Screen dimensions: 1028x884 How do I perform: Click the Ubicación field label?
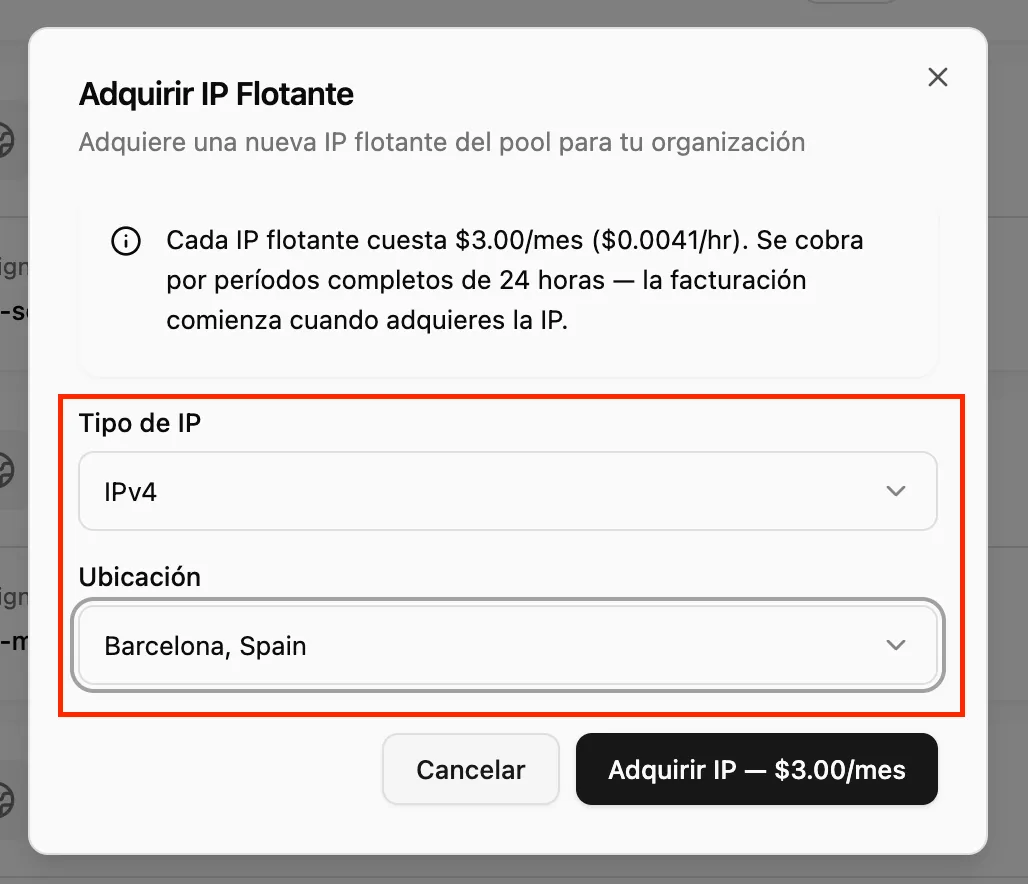pos(140,577)
